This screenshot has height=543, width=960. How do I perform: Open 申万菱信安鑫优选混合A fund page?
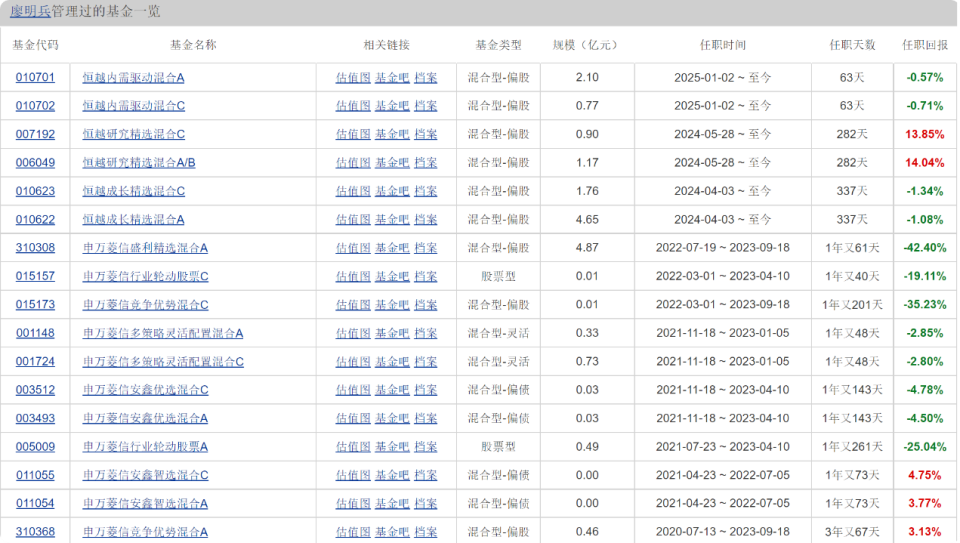coord(145,418)
